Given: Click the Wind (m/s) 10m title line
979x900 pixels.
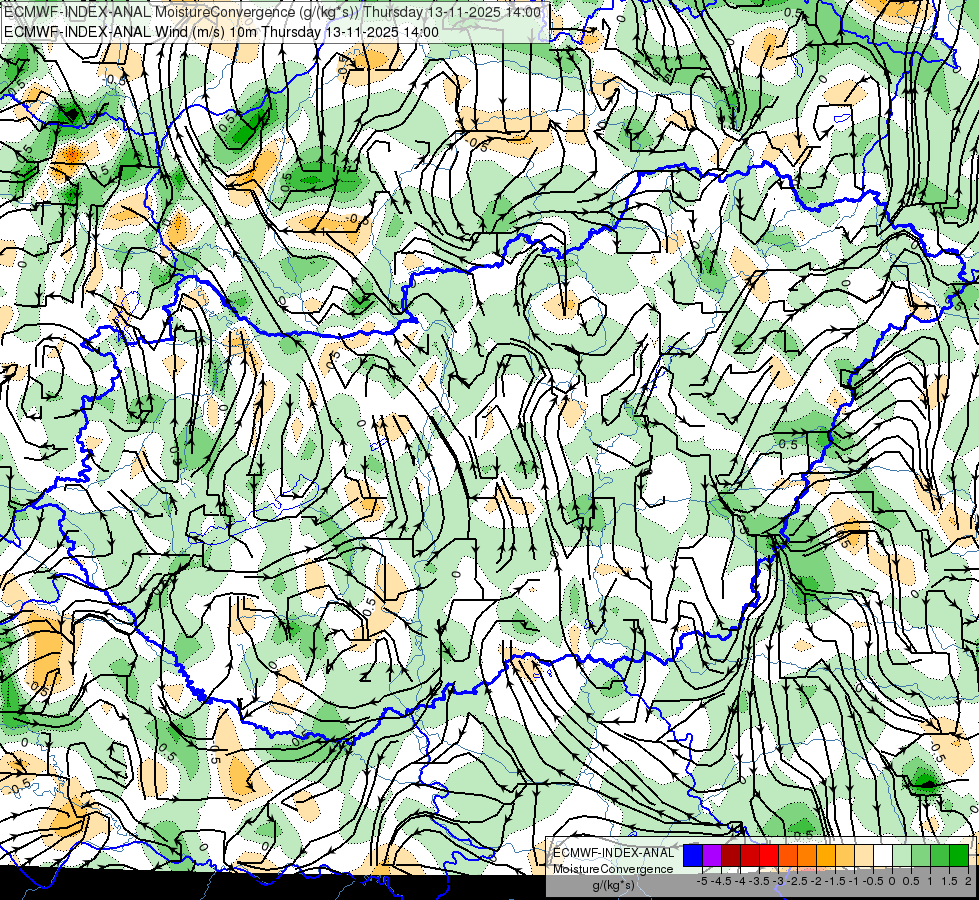Looking at the screenshot, I should tap(221, 32).
